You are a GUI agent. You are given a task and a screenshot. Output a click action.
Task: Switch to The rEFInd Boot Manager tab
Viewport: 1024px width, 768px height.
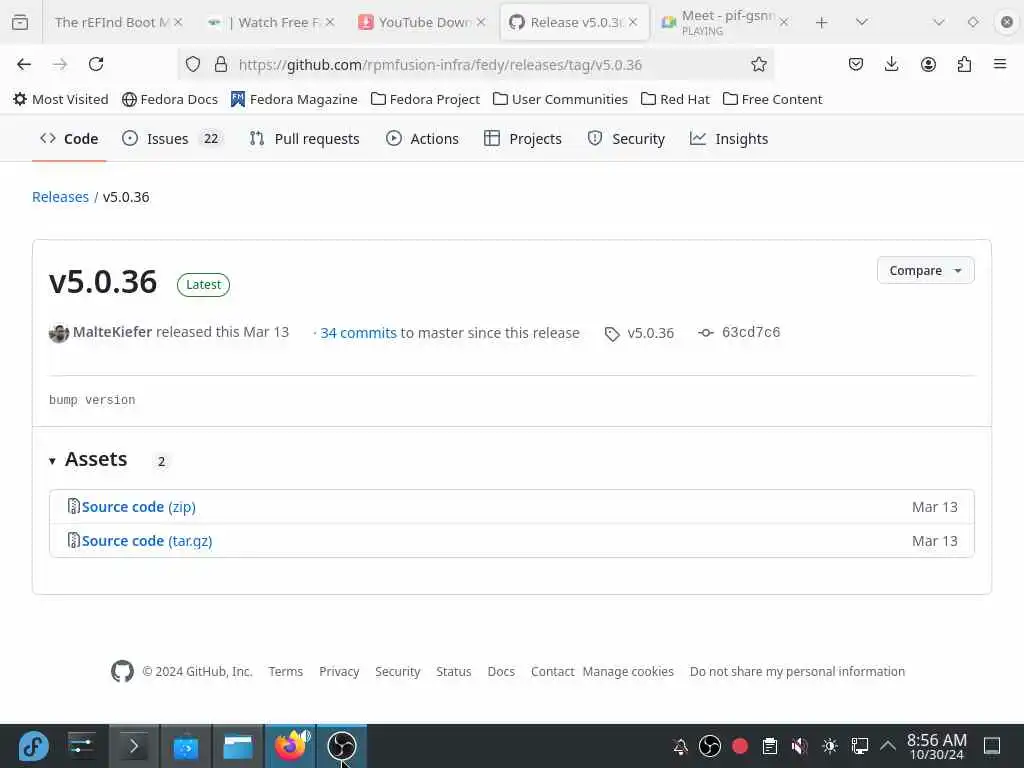coord(110,22)
